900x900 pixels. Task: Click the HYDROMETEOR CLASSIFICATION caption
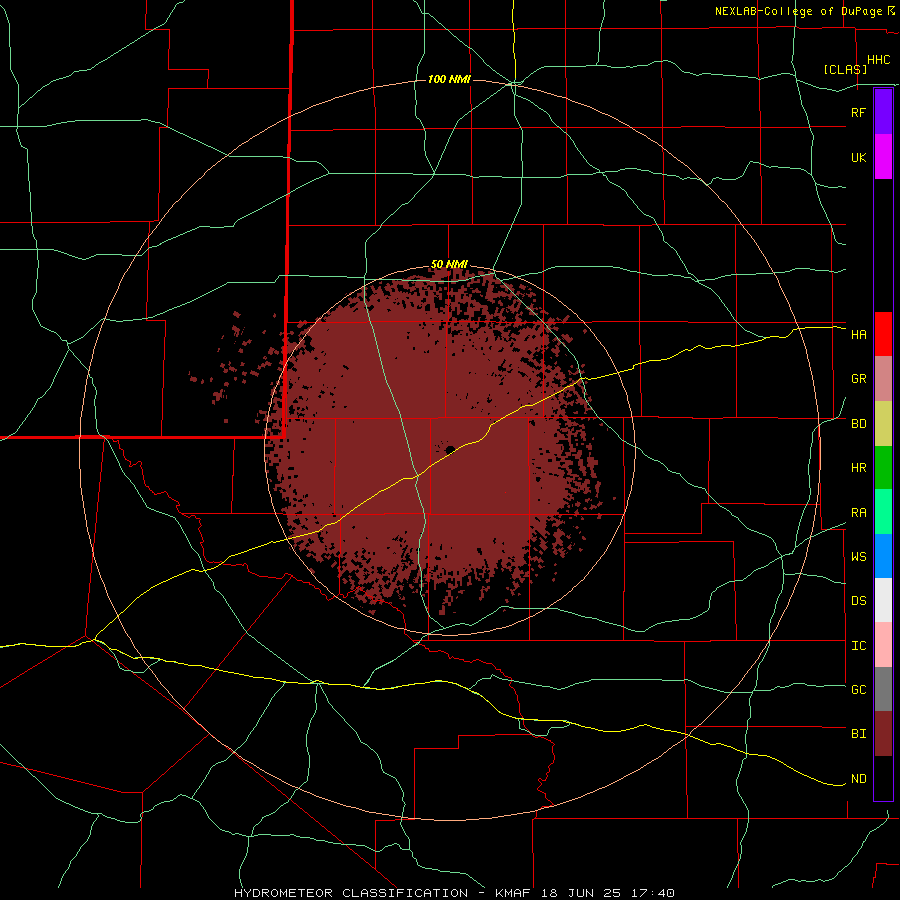point(351,893)
